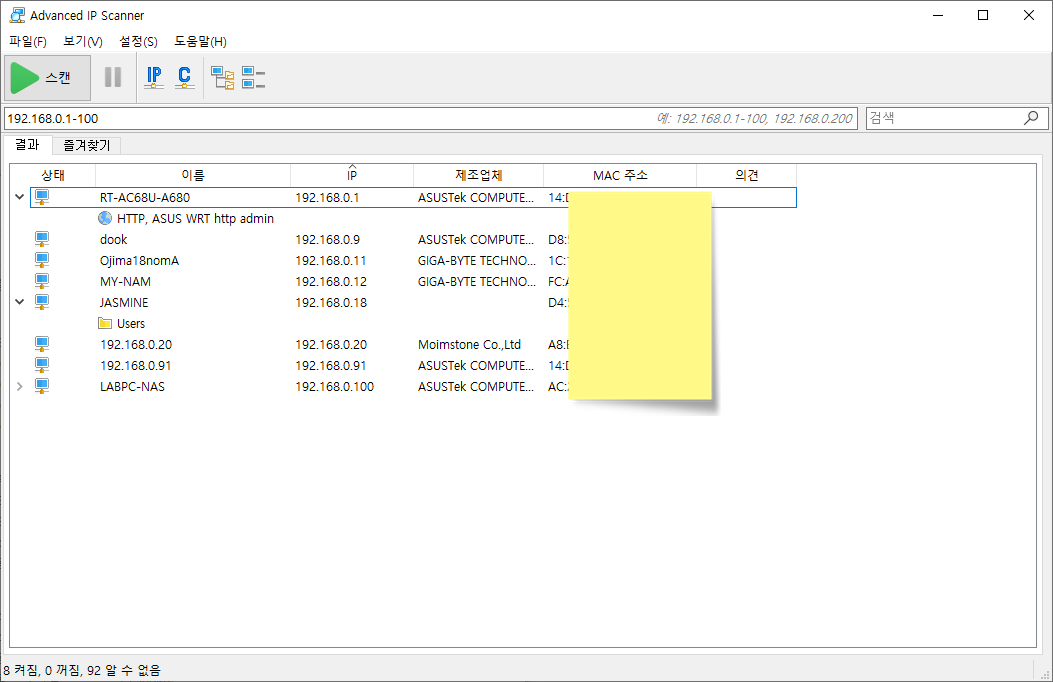Image resolution: width=1053 pixels, height=682 pixels.
Task: Click the status bar text 8 켜짐, 0 꺼짐
Action: (82, 670)
